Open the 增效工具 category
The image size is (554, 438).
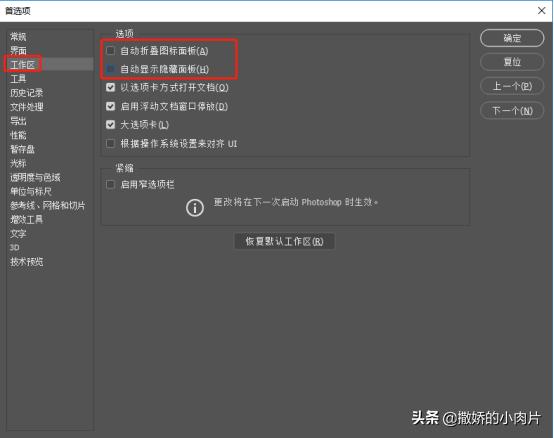click(26, 220)
